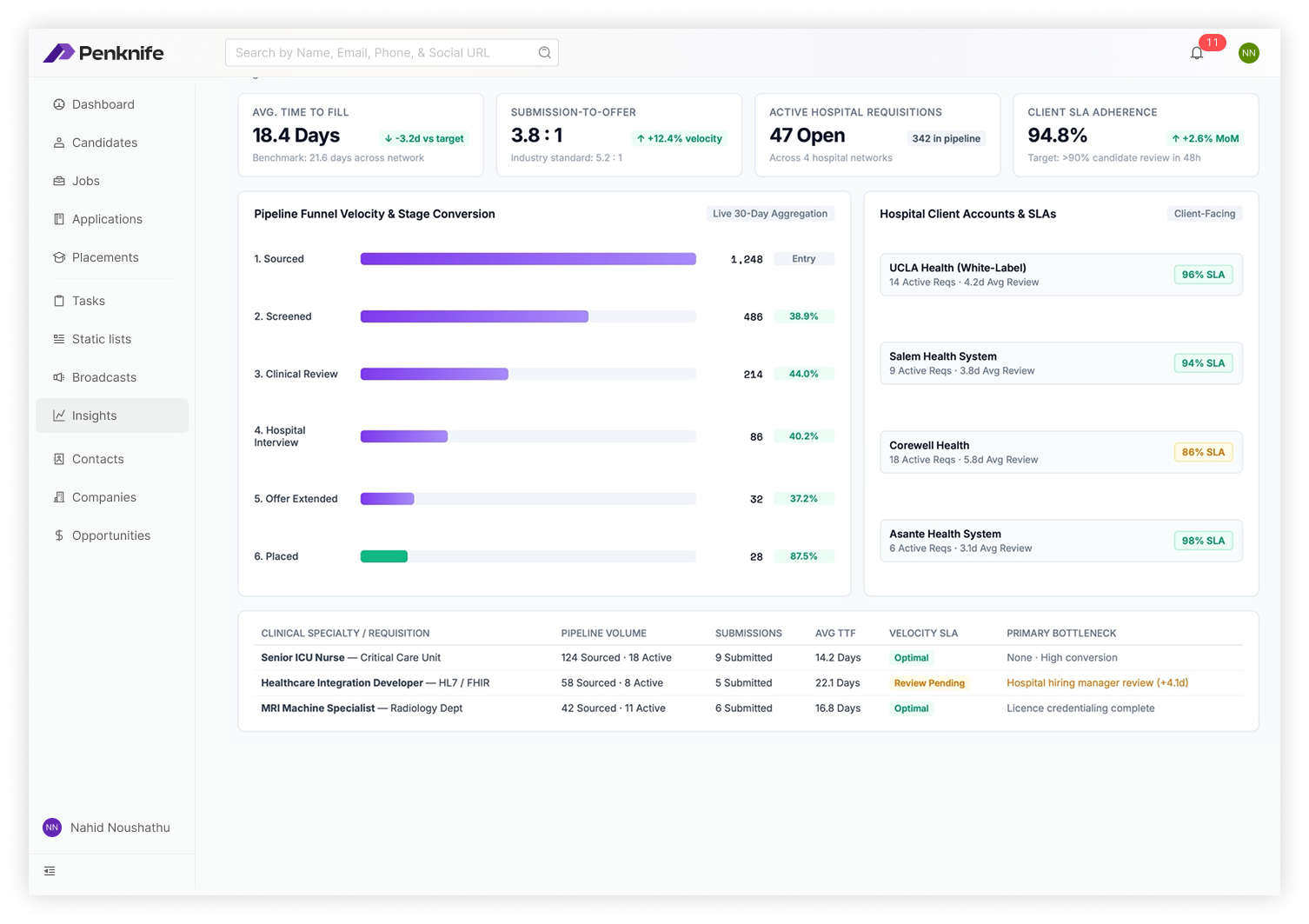Click the 14.2 Days TTF cell

pyautogui.click(x=838, y=658)
